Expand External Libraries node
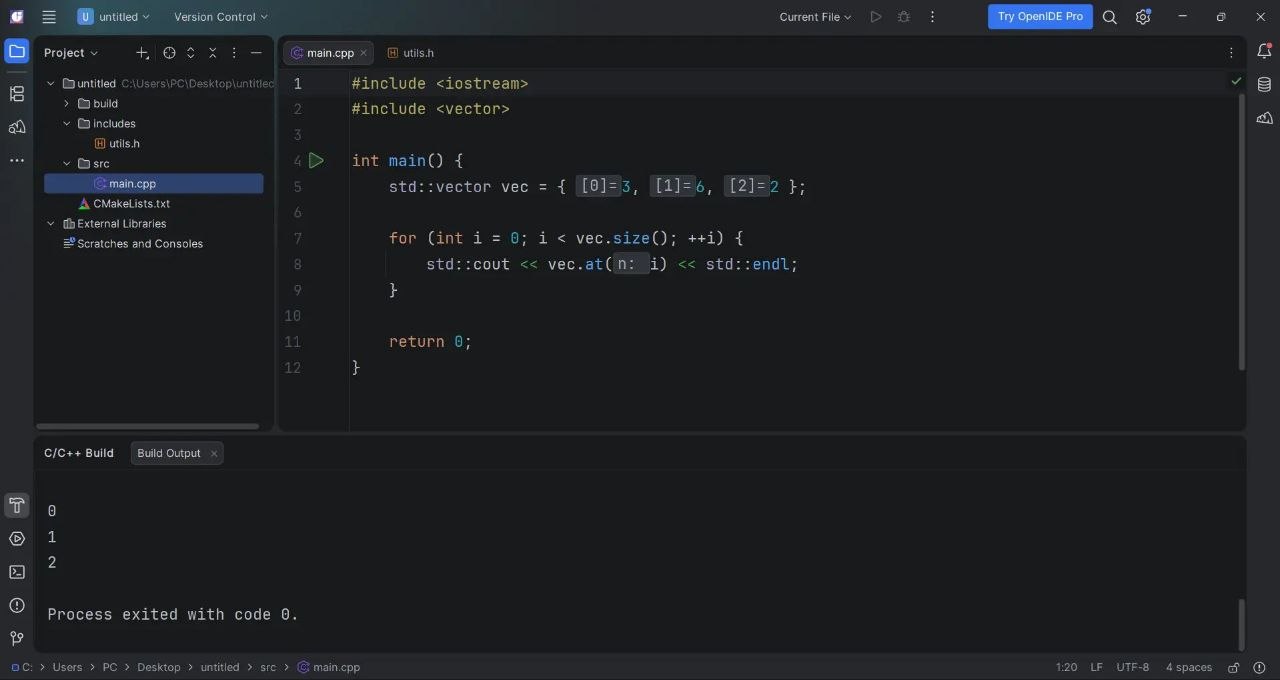 click(51, 224)
